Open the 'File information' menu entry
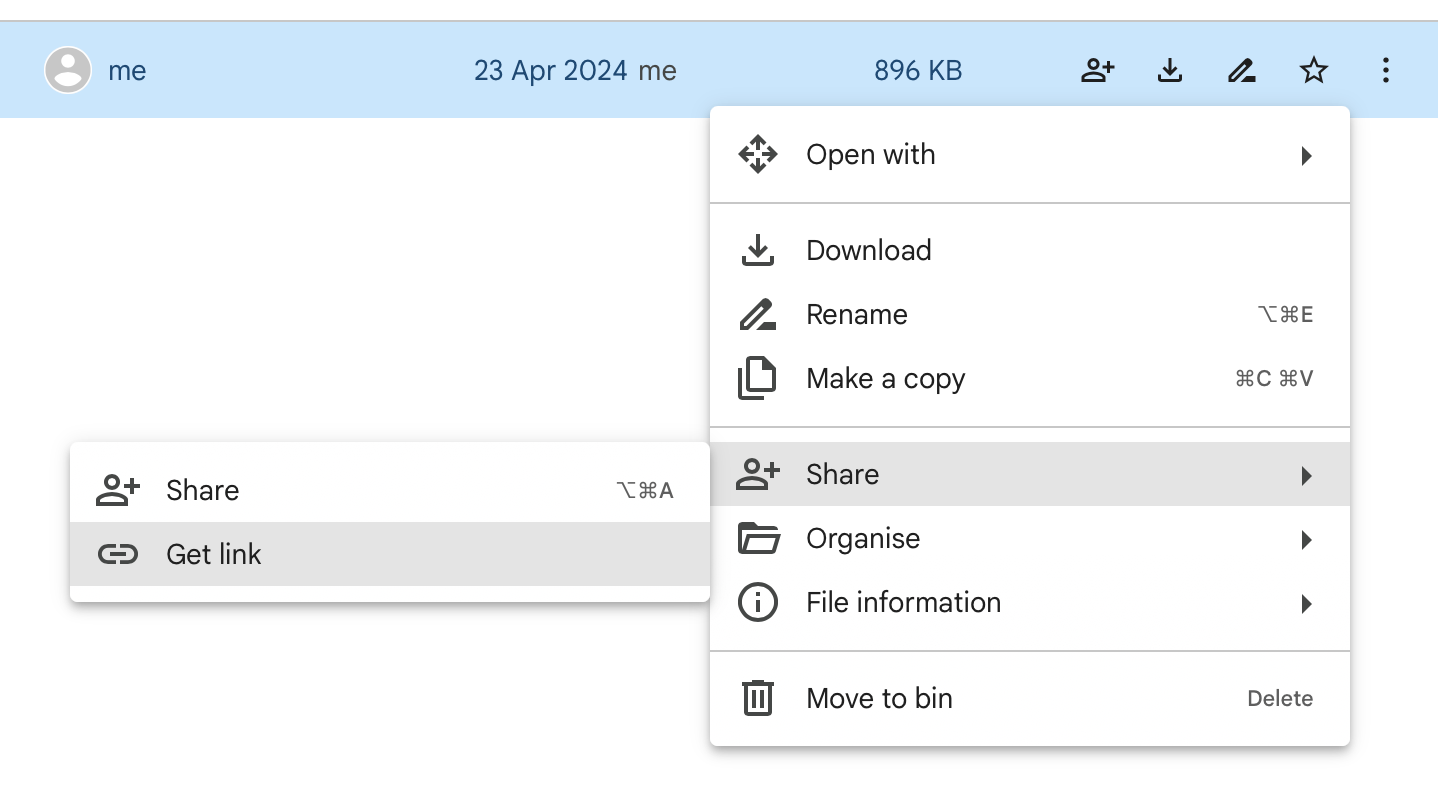 pos(1030,603)
